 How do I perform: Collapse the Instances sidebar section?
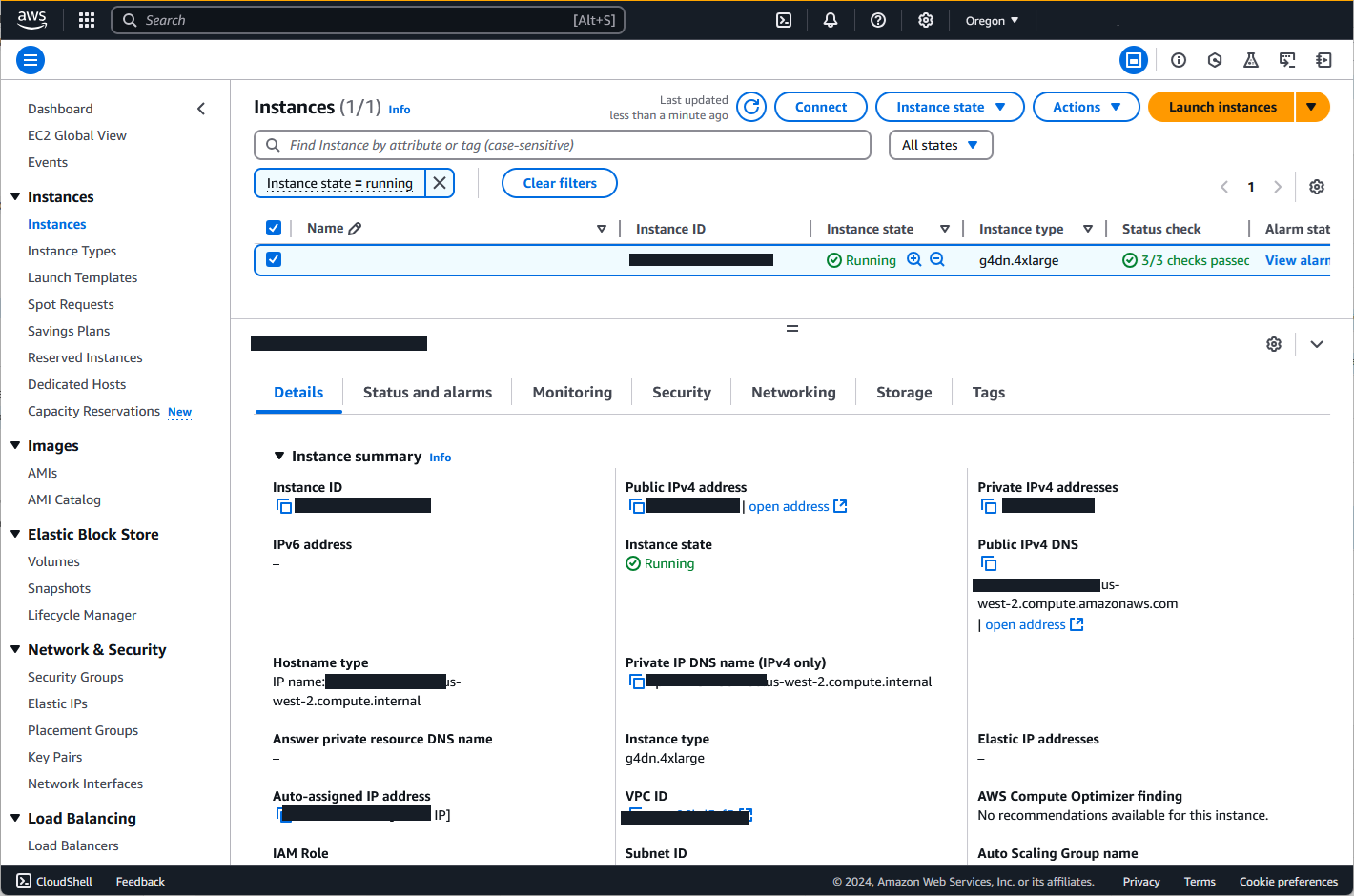pos(15,196)
